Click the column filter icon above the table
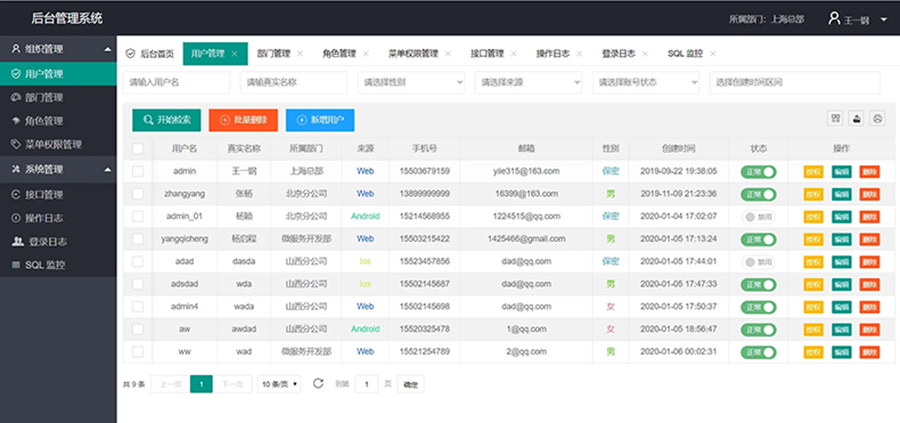The height and width of the screenshot is (423, 900). pos(835,118)
